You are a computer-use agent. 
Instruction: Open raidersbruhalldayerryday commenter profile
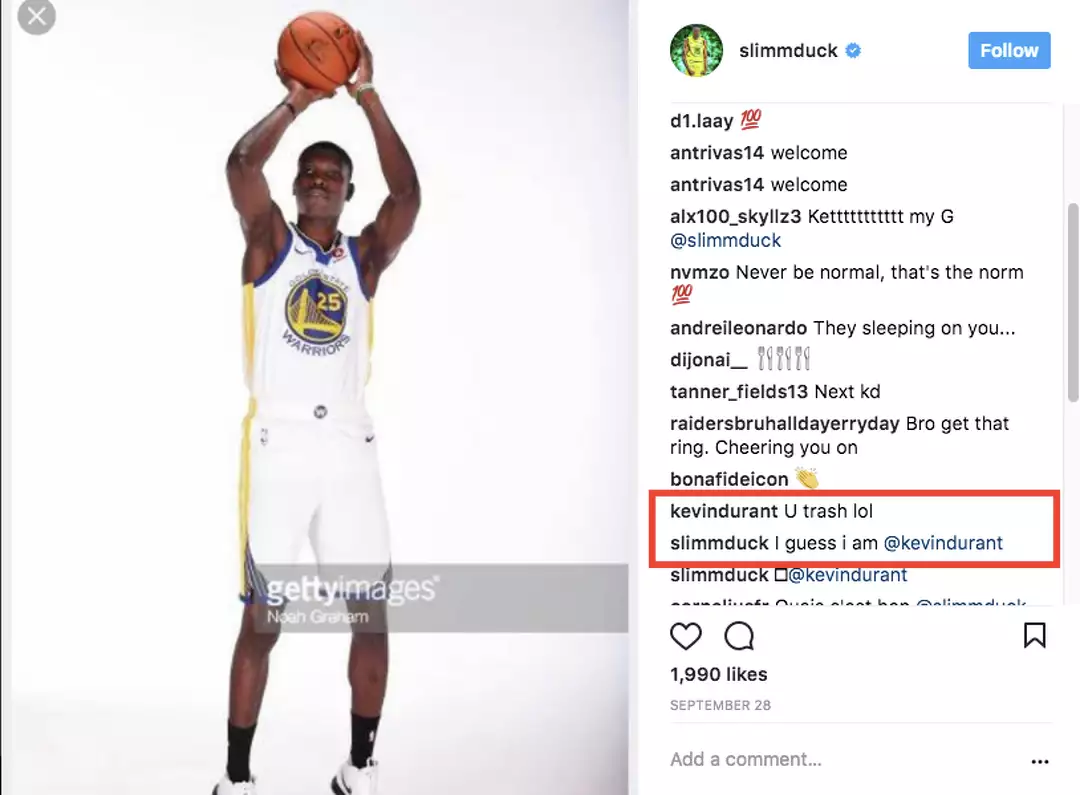(x=785, y=423)
